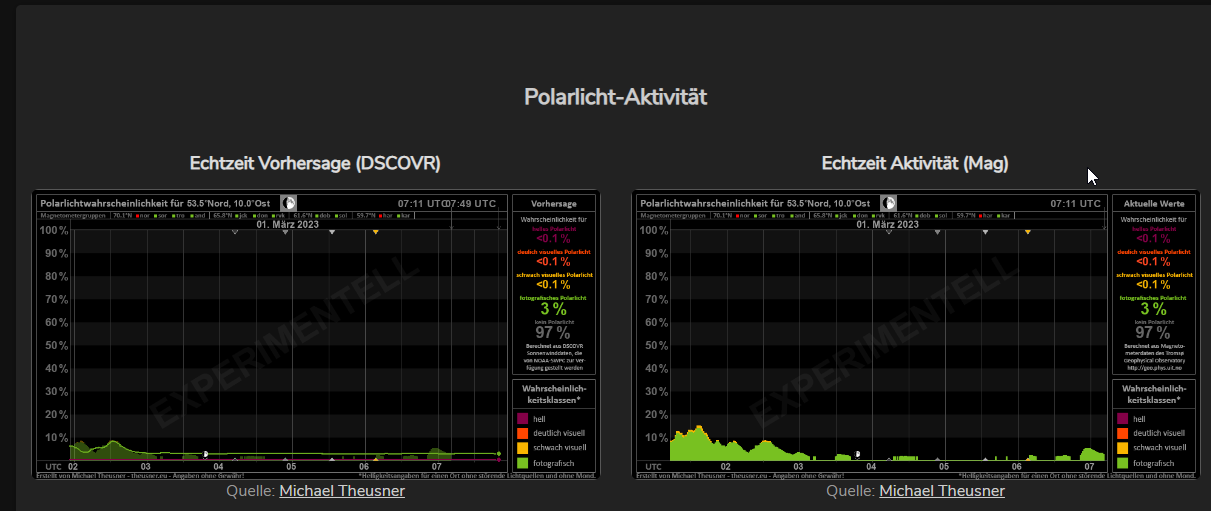Click the '50 %' axis label on the Mag chart
1211x511 pixels.
656,346
